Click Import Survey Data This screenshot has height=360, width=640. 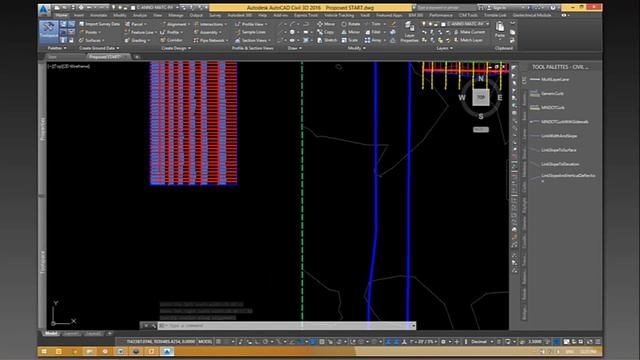100,24
